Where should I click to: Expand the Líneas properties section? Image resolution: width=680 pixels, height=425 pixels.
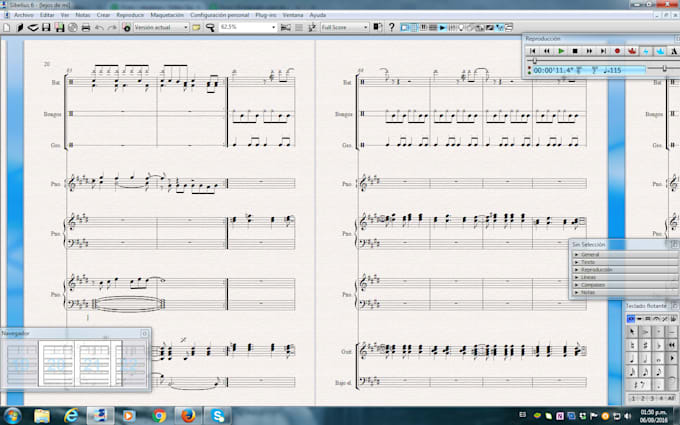coord(624,277)
